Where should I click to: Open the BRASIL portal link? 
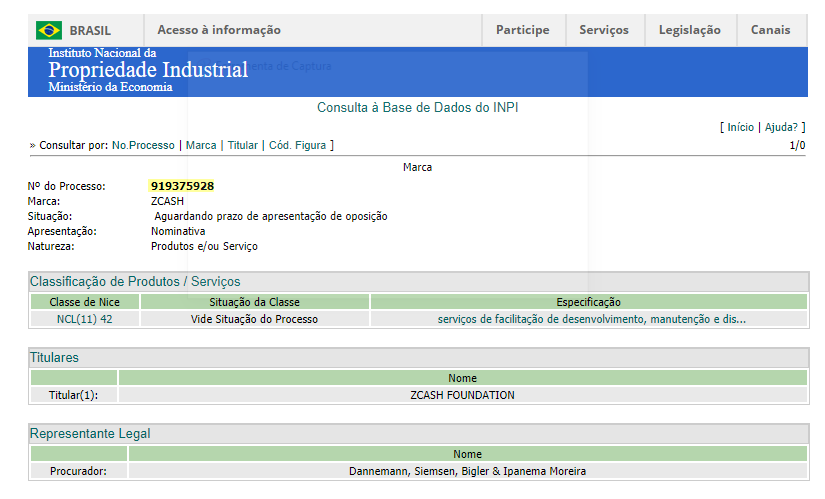[90, 31]
